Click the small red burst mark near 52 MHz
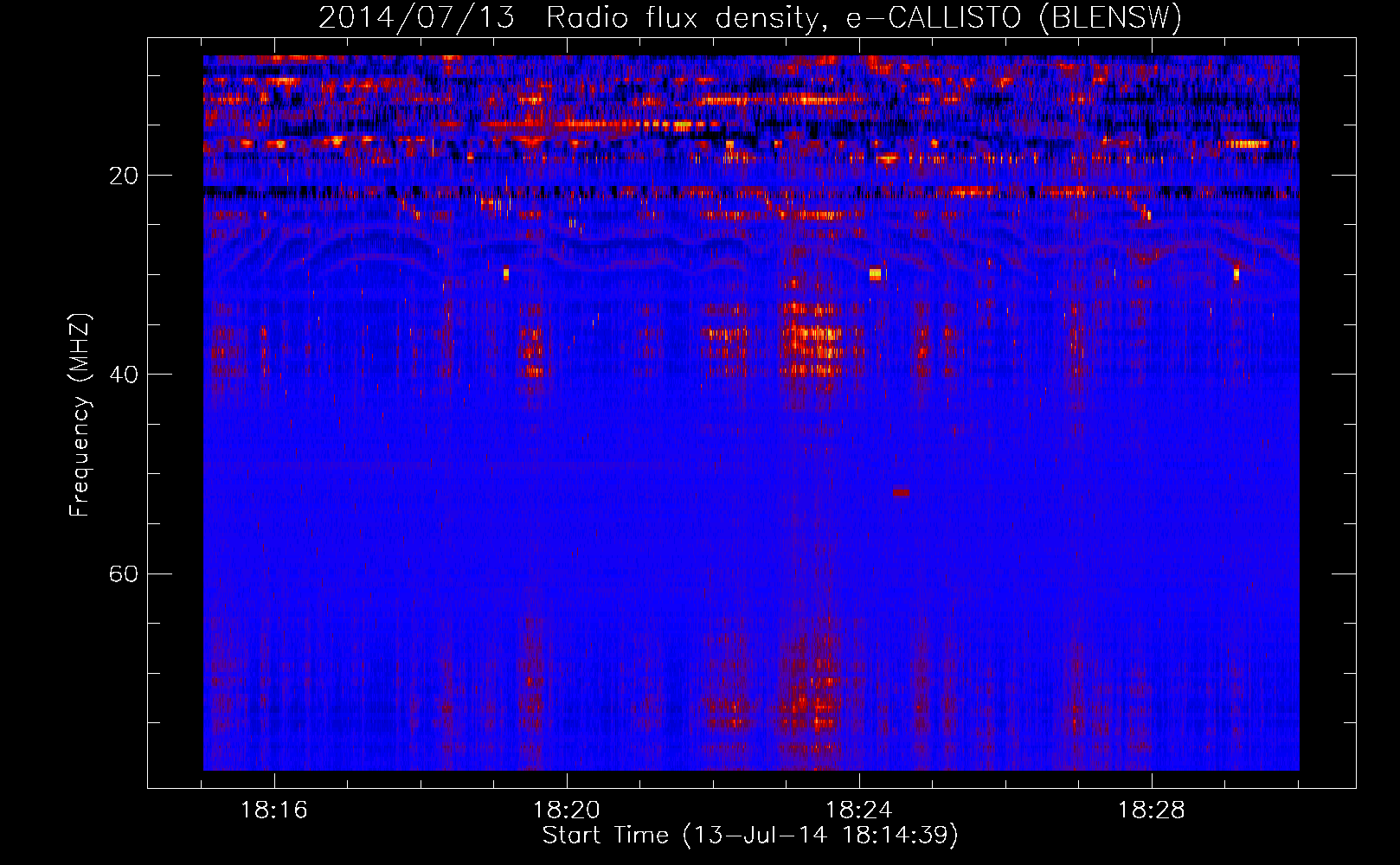 click(x=901, y=492)
